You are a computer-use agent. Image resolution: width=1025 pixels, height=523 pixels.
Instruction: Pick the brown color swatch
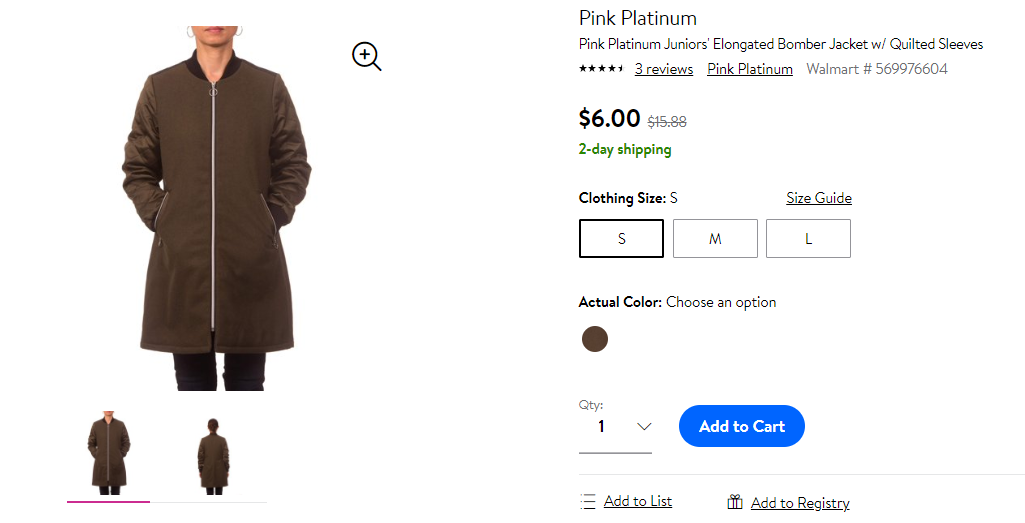pyautogui.click(x=595, y=339)
